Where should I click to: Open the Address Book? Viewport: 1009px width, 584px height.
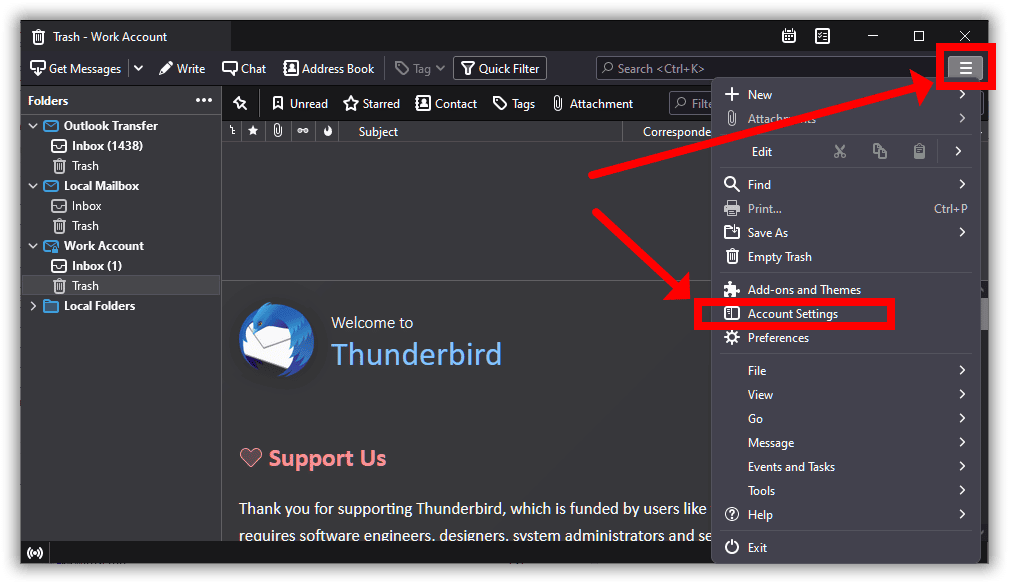click(x=329, y=69)
